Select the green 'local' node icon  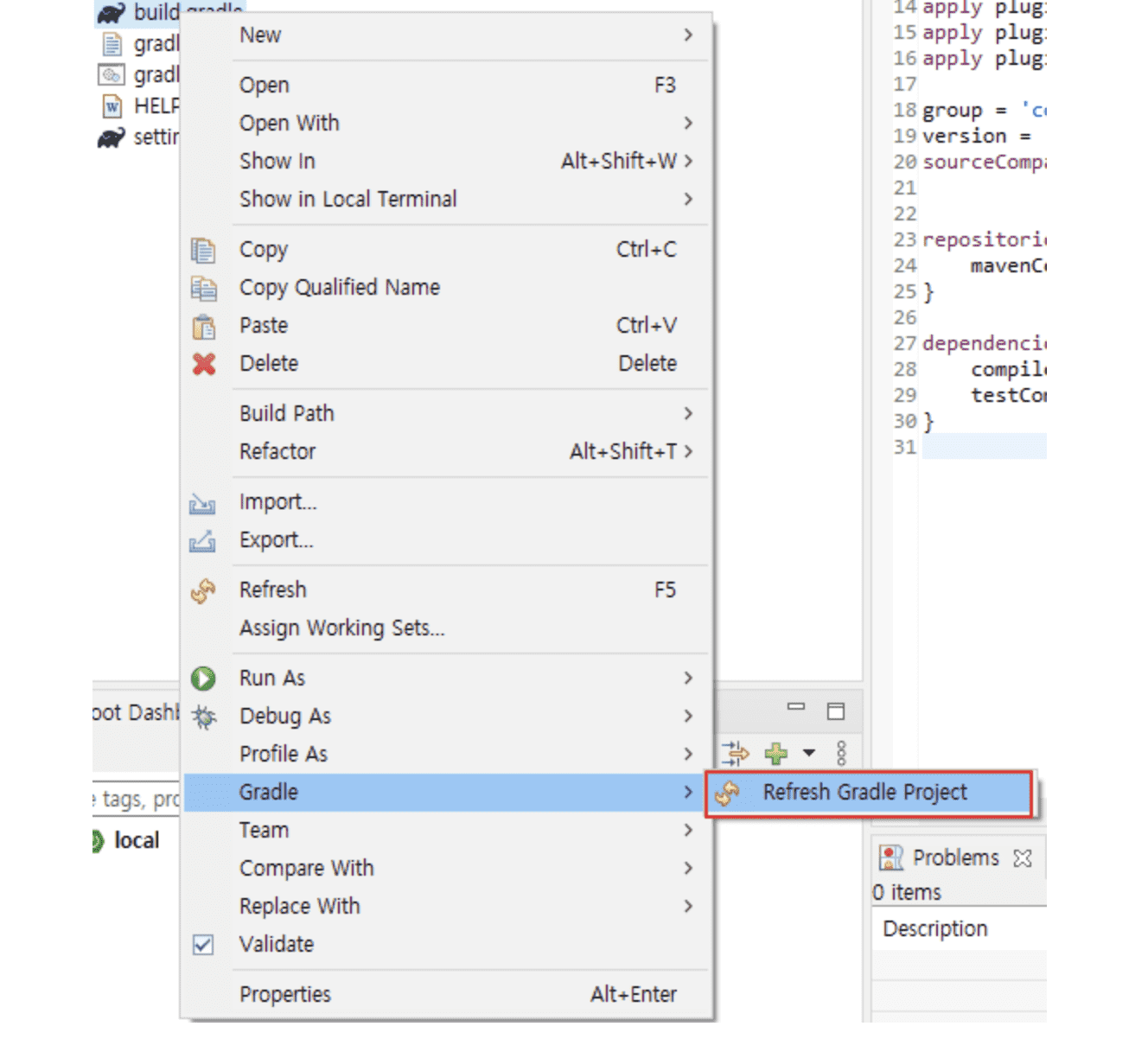click(98, 840)
